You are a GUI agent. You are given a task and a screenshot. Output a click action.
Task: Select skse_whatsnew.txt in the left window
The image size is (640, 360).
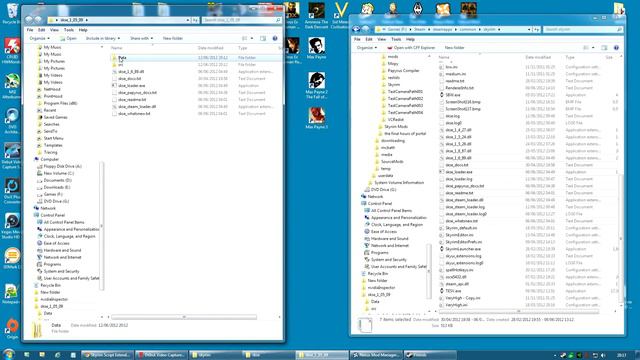coord(134,113)
